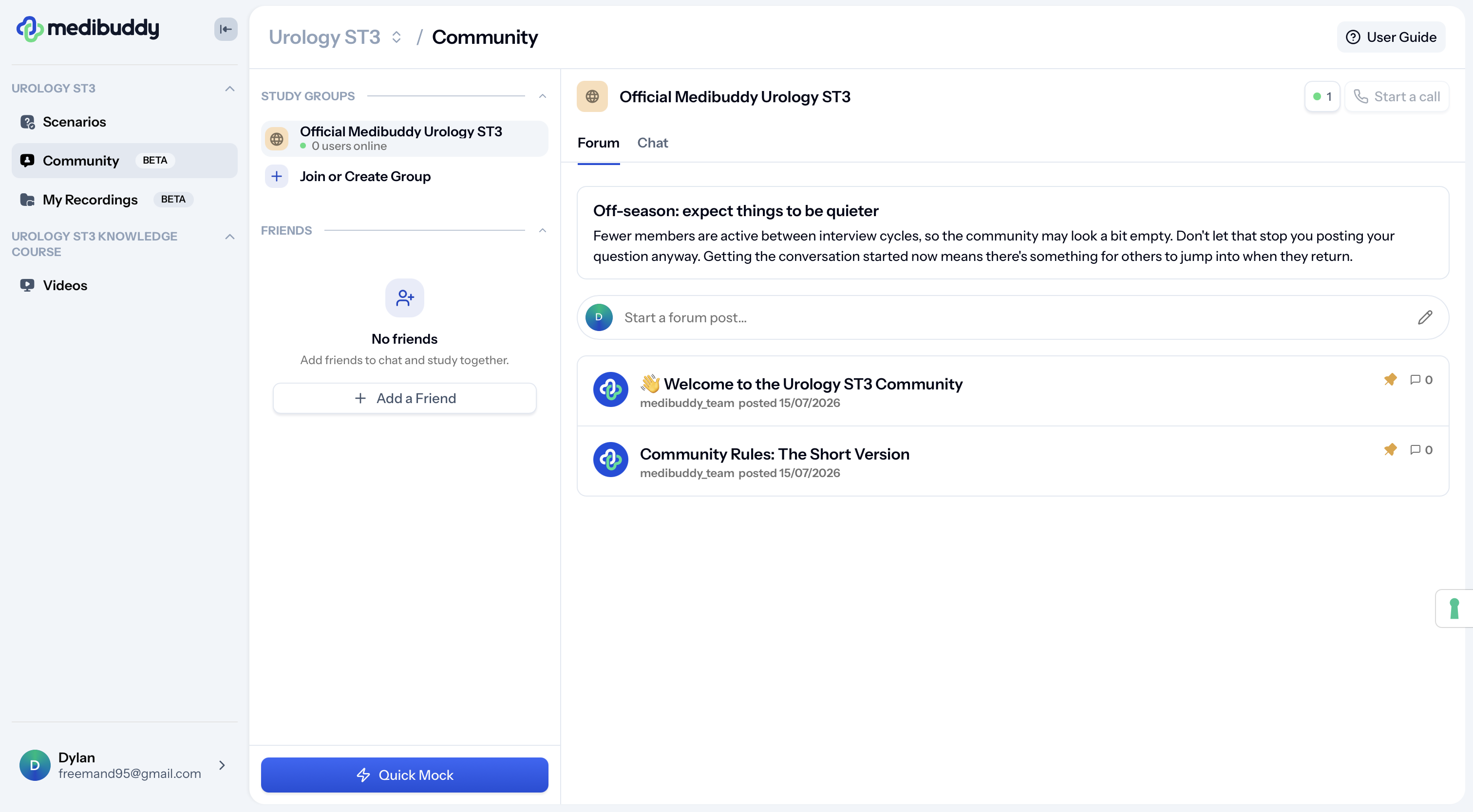The width and height of the screenshot is (1473, 812).
Task: Click medibuddy_team avatar on Welcome post
Action: tap(611, 390)
